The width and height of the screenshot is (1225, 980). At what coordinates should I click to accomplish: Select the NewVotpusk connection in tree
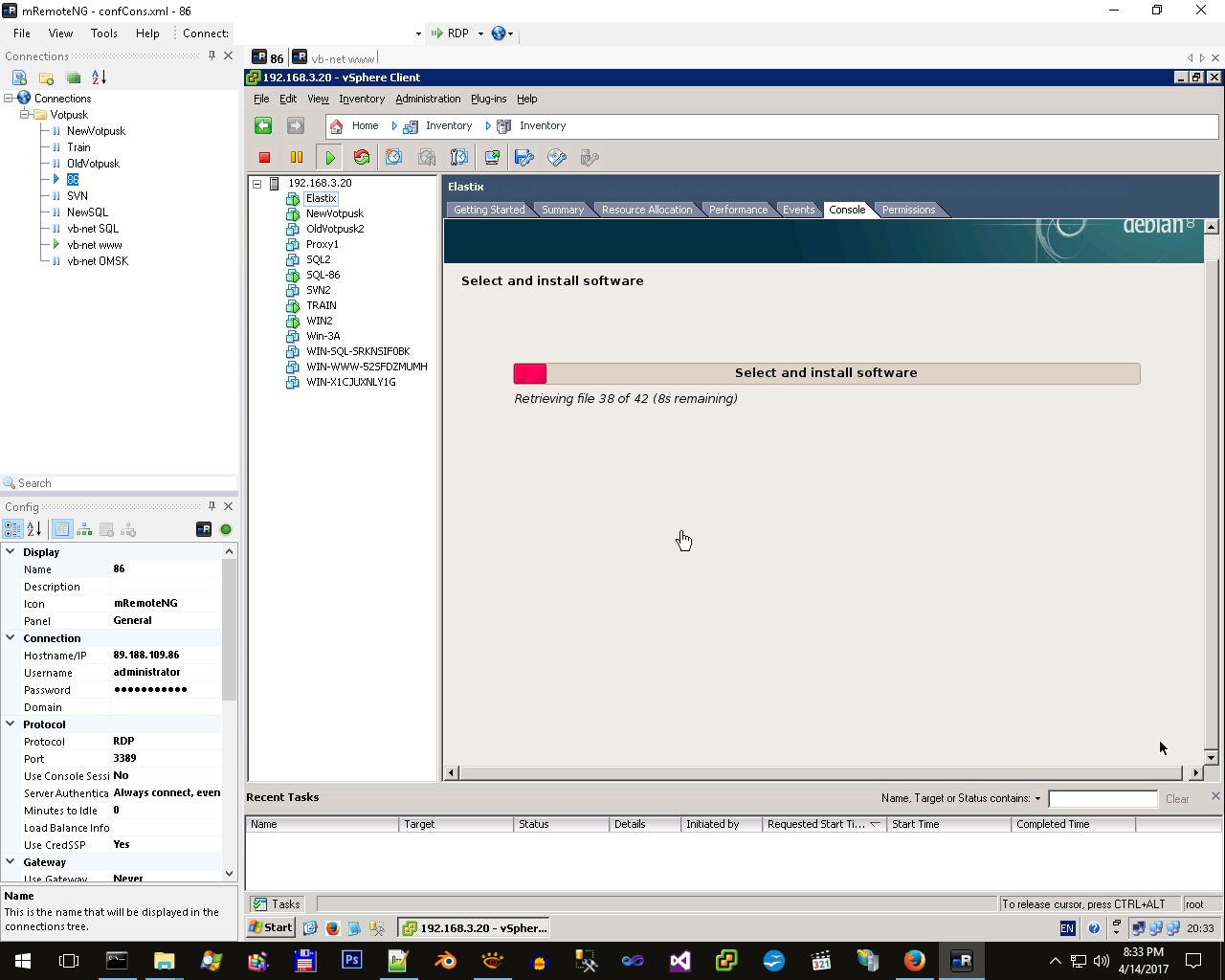96,131
